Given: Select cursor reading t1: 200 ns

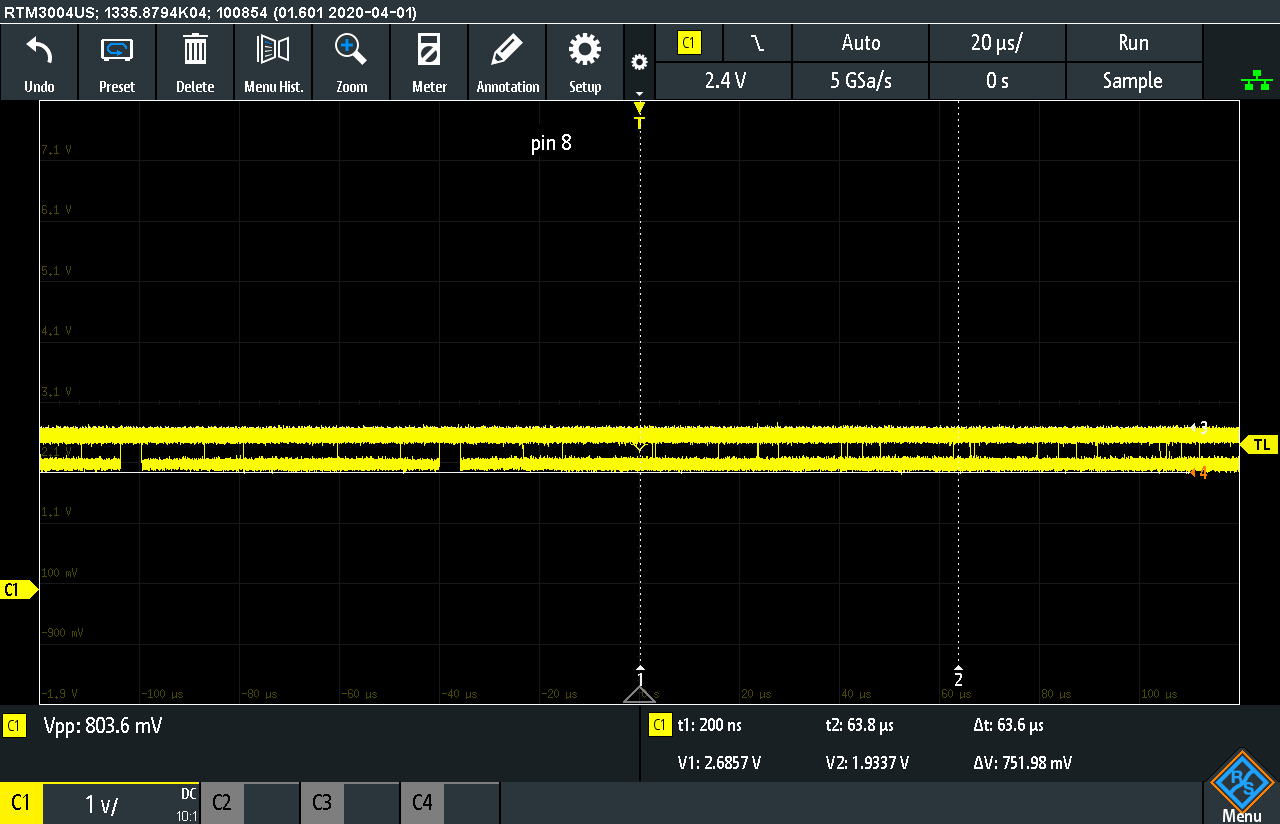Looking at the screenshot, I should [709, 725].
